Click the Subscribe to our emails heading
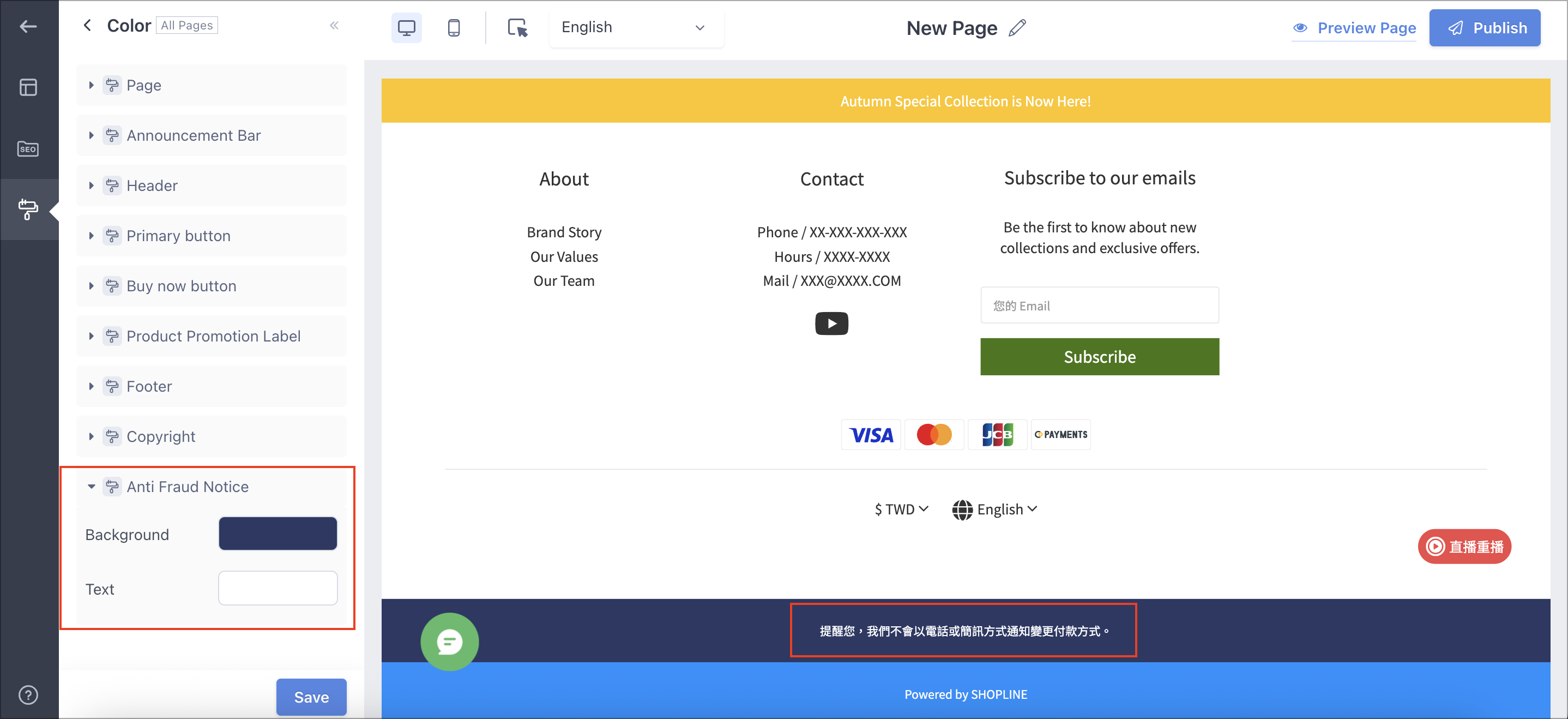This screenshot has width=1568, height=719. tap(1099, 178)
